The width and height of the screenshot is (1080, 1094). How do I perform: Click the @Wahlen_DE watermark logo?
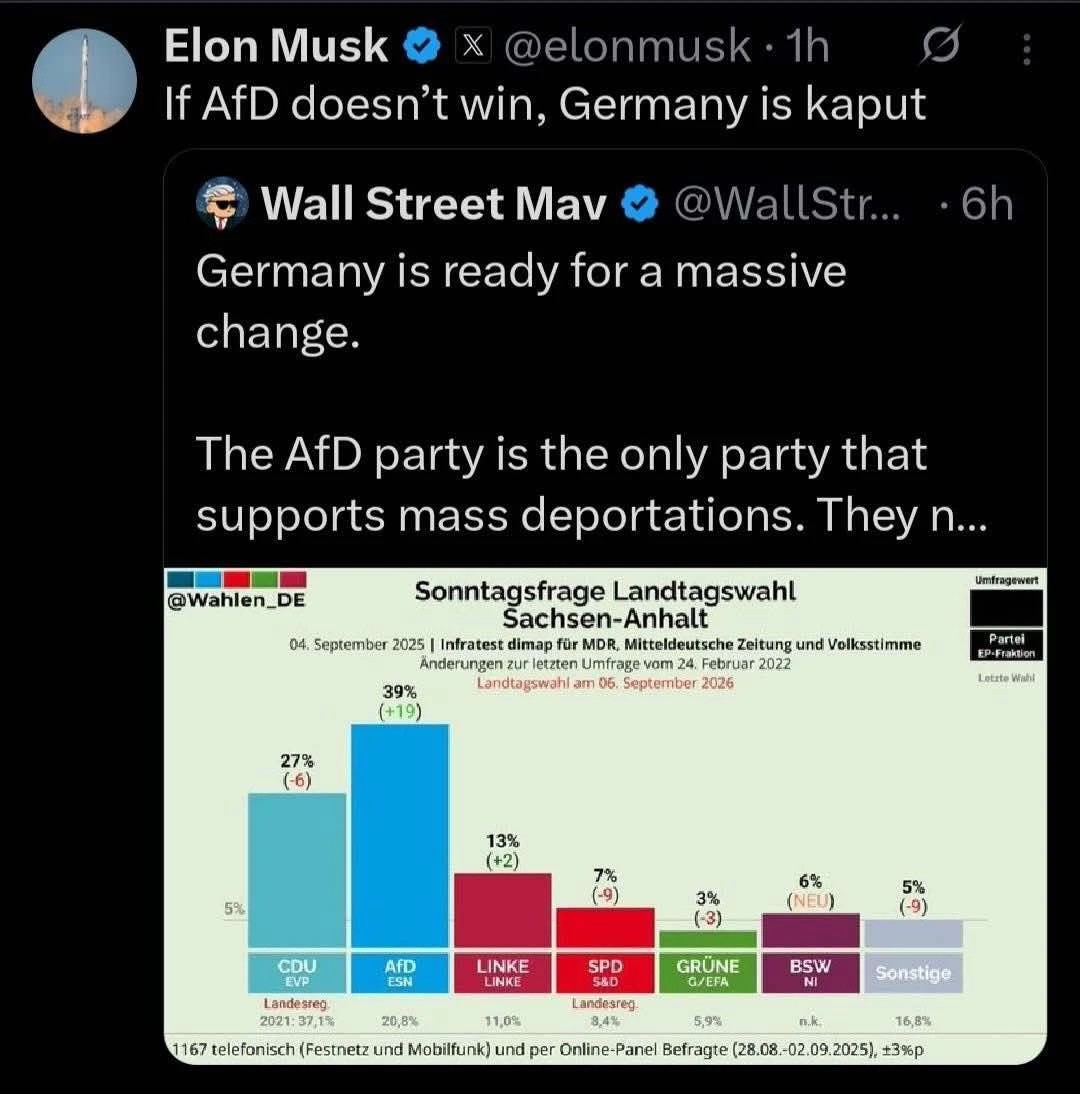[237, 591]
